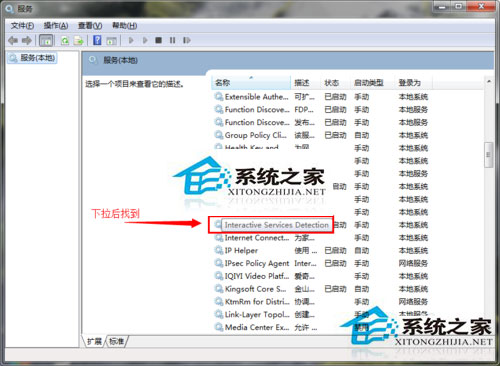Go back using the toolbar back arrow
Viewport: 500px width, 366px height.
(x=13, y=41)
